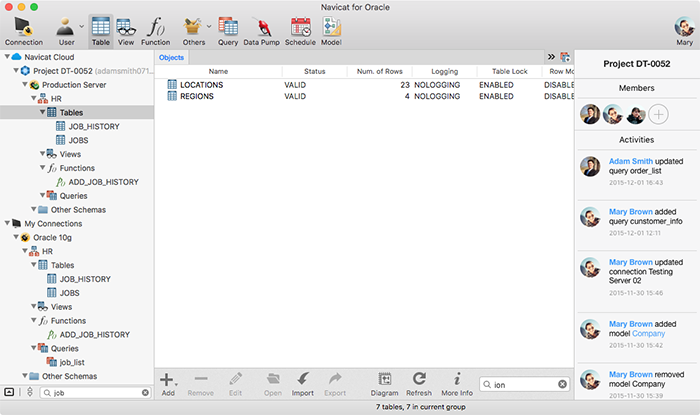
Task: Open the Data Pump tool
Action: pyautogui.click(x=261, y=31)
